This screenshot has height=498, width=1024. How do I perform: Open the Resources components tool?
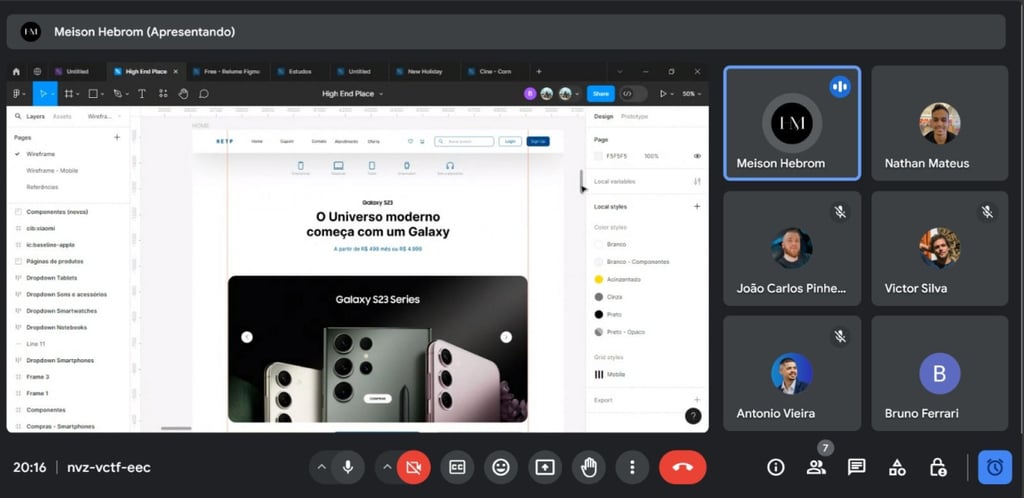click(163, 94)
